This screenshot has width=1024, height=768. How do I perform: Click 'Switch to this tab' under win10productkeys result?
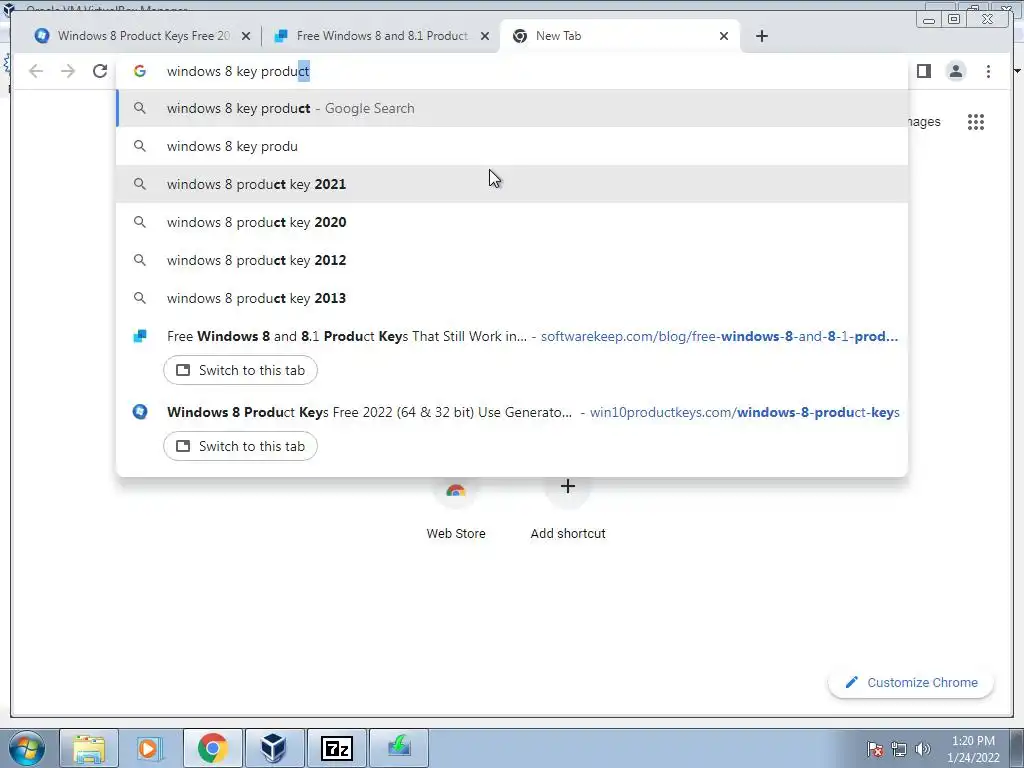point(240,446)
